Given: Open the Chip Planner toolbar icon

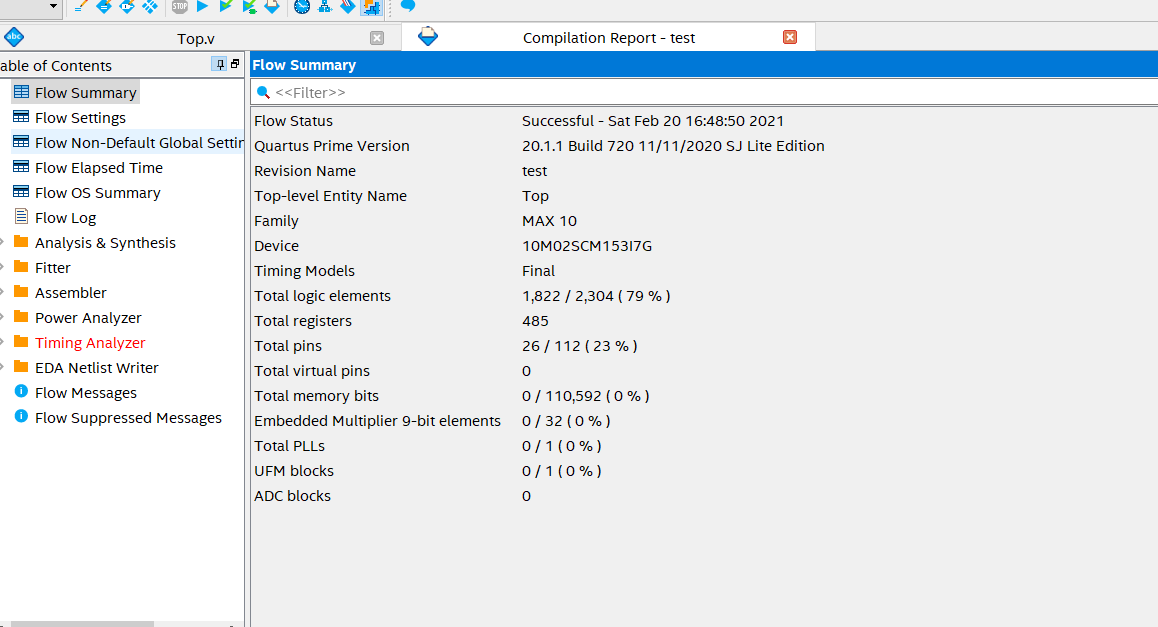Looking at the screenshot, I should (348, 7).
